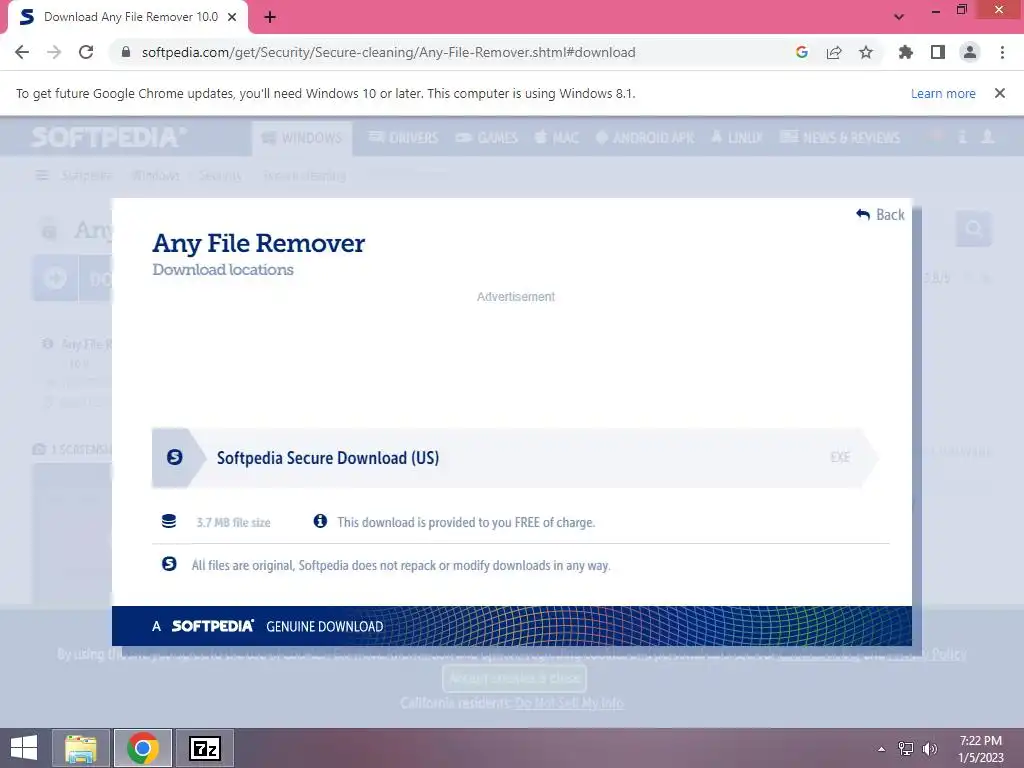Go forward in browser history
Screen dimensions: 1024x768
pyautogui.click(x=54, y=52)
